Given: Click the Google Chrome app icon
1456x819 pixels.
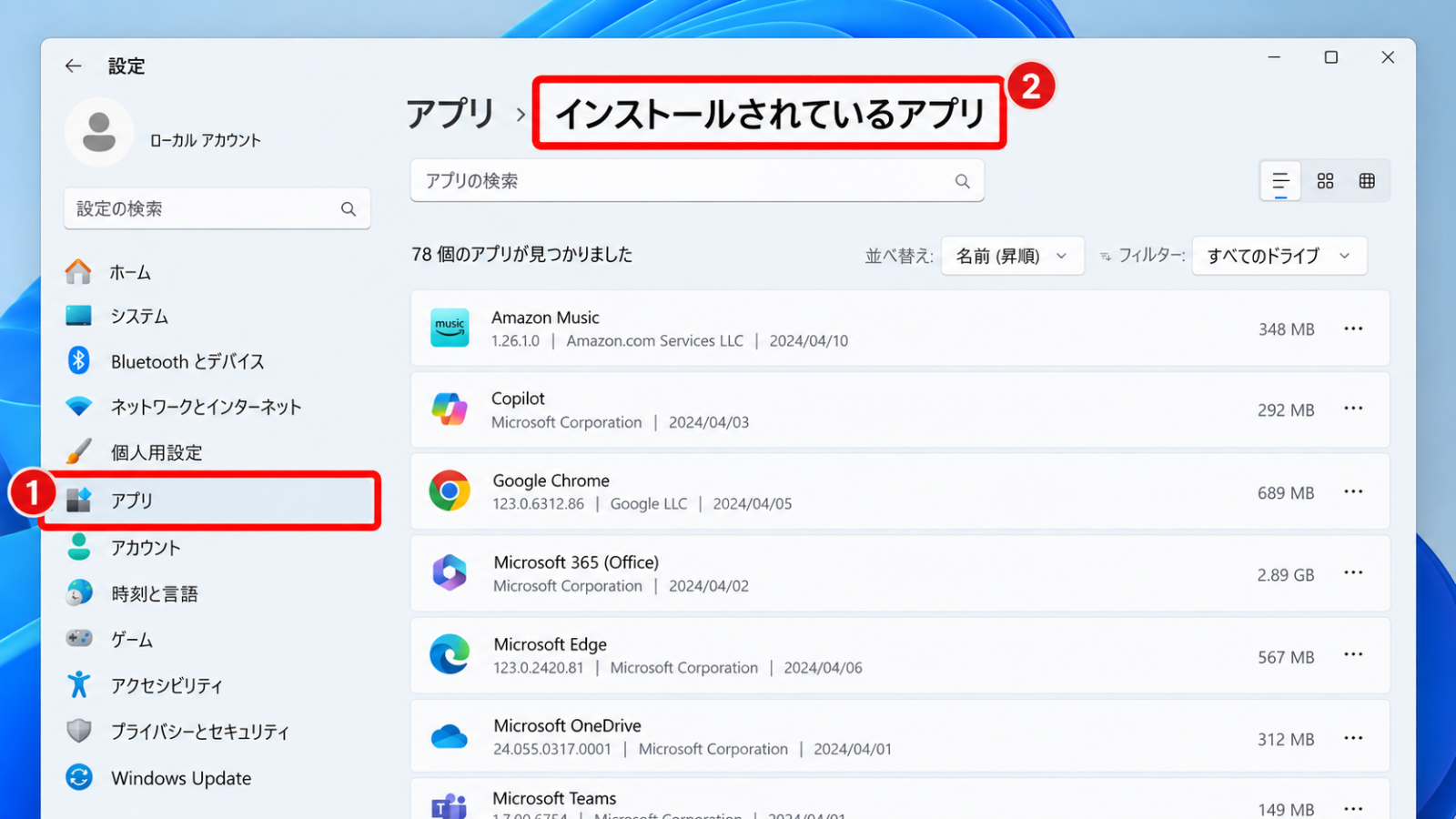Looking at the screenshot, I should tap(450, 491).
